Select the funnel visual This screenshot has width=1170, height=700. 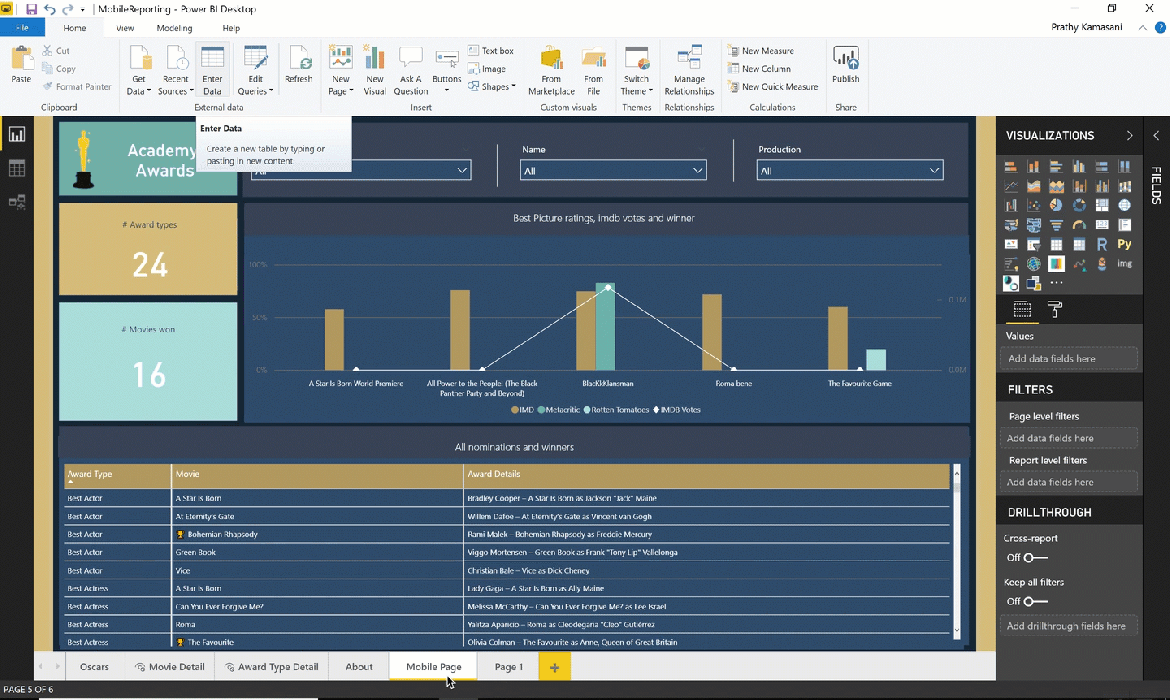1056,225
